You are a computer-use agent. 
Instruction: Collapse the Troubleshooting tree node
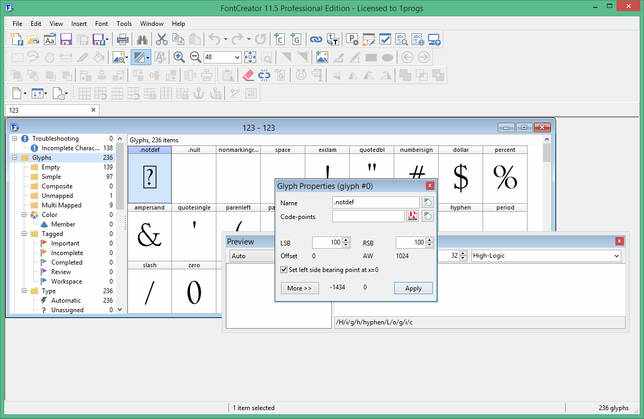[x=14, y=138]
